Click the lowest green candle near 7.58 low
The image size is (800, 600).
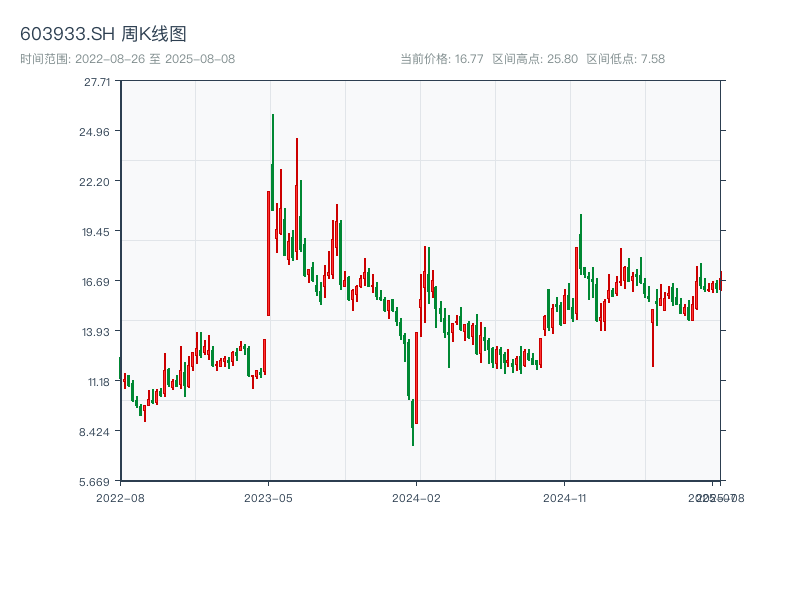[x=413, y=422]
